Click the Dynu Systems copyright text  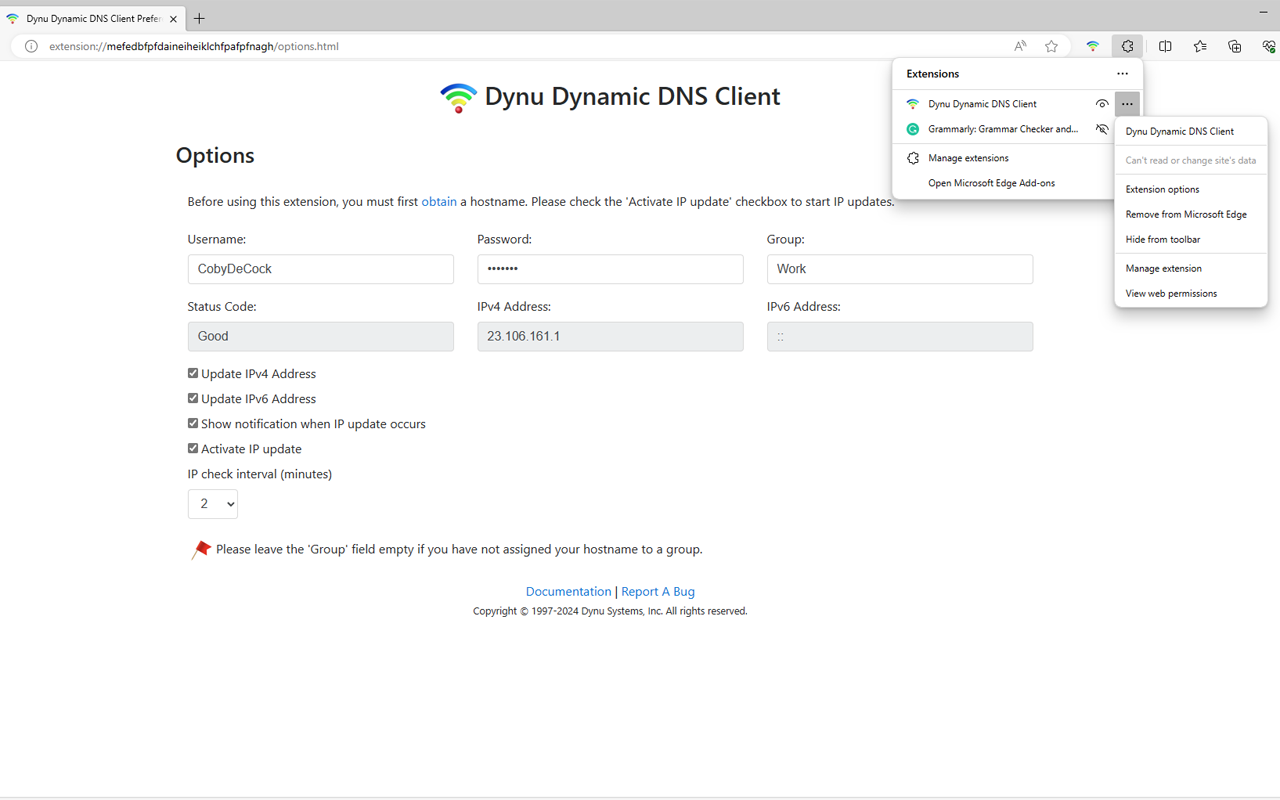610,611
